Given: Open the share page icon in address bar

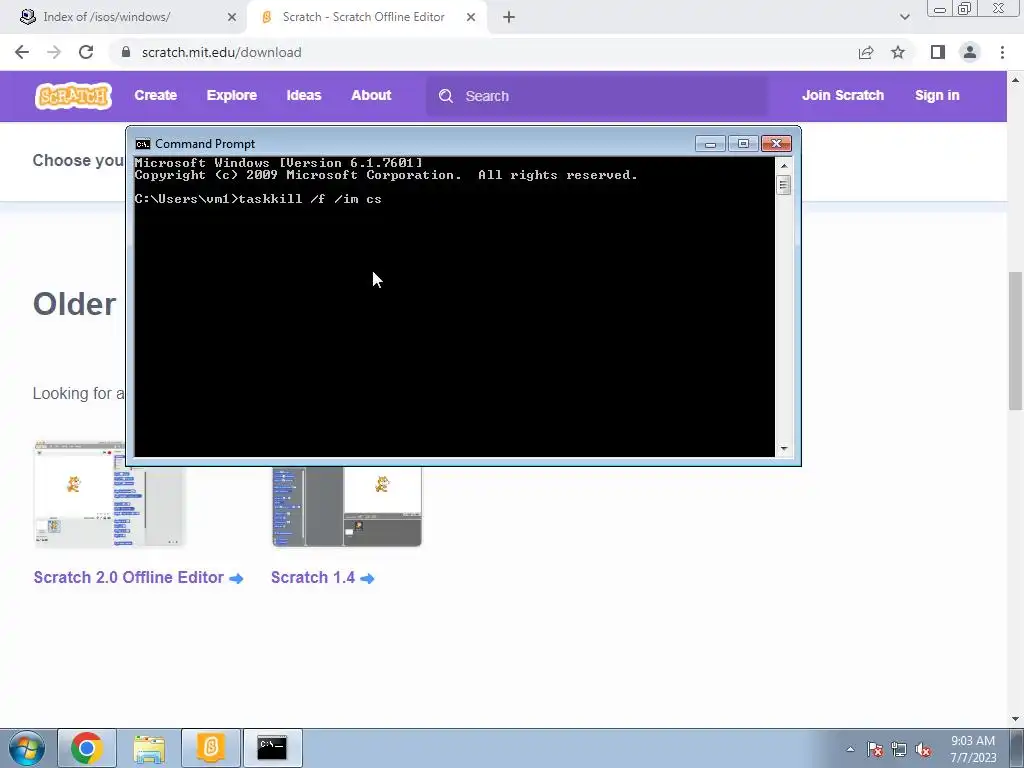Looking at the screenshot, I should pyautogui.click(x=866, y=52).
